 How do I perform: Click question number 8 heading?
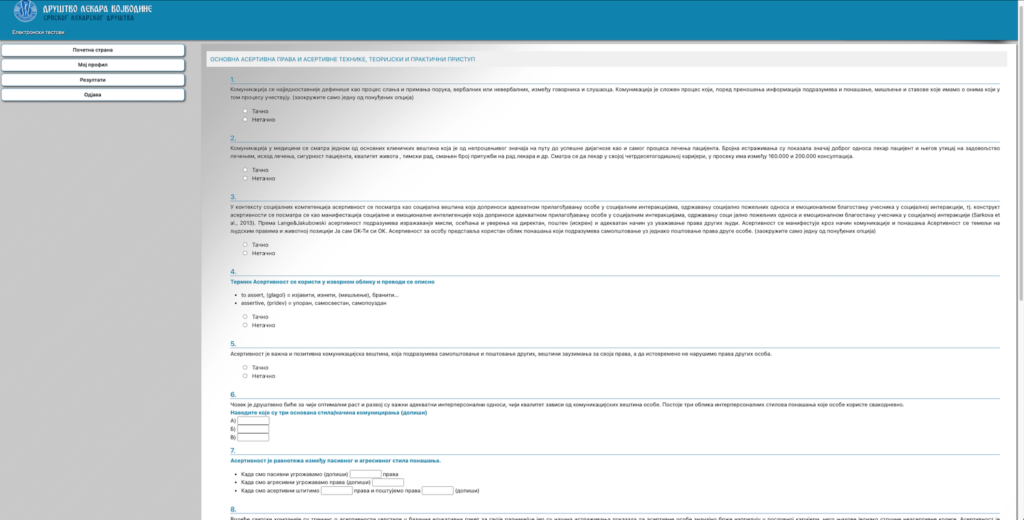pos(233,510)
